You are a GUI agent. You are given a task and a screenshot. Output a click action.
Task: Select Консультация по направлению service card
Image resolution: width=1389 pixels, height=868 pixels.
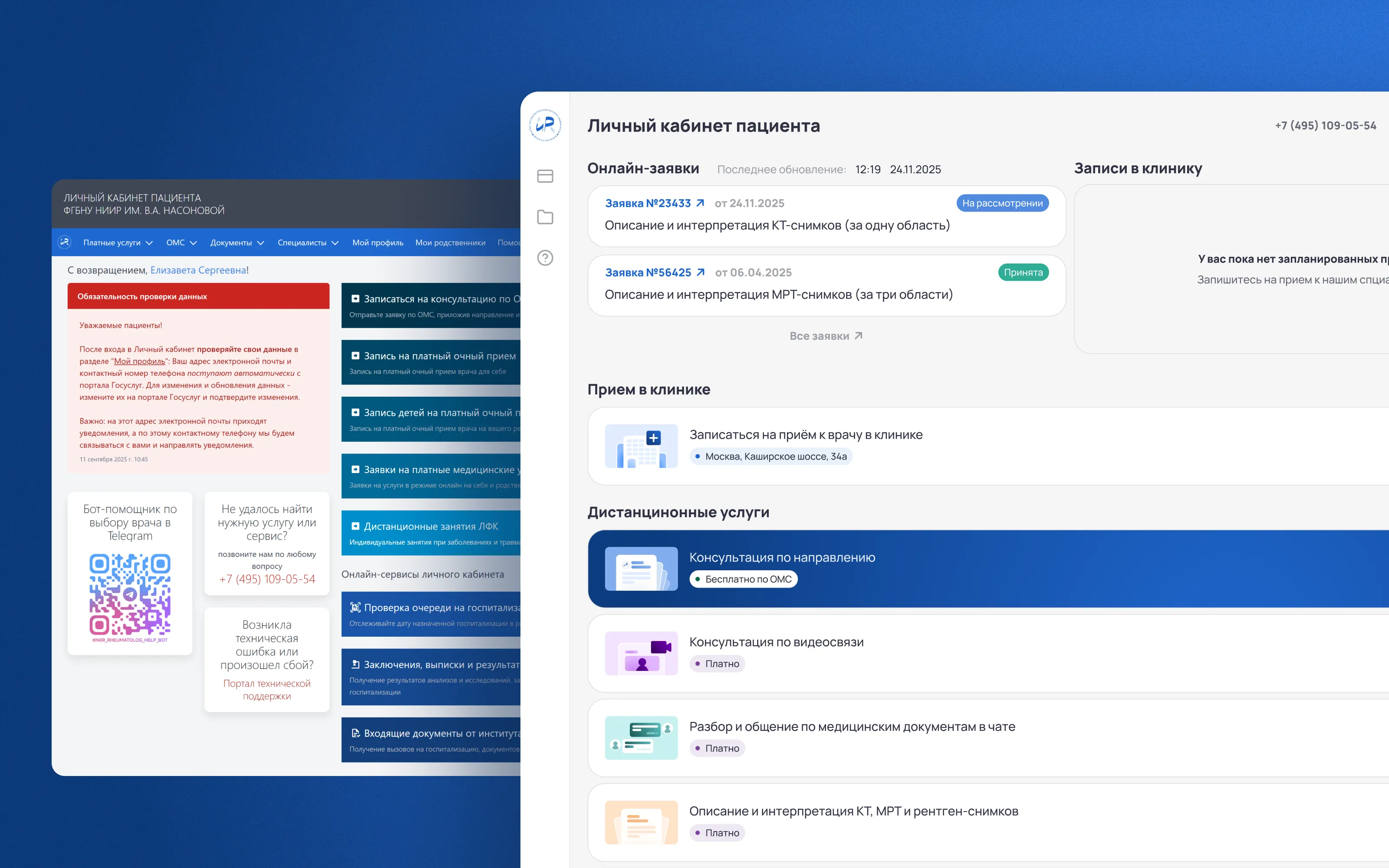point(988,569)
